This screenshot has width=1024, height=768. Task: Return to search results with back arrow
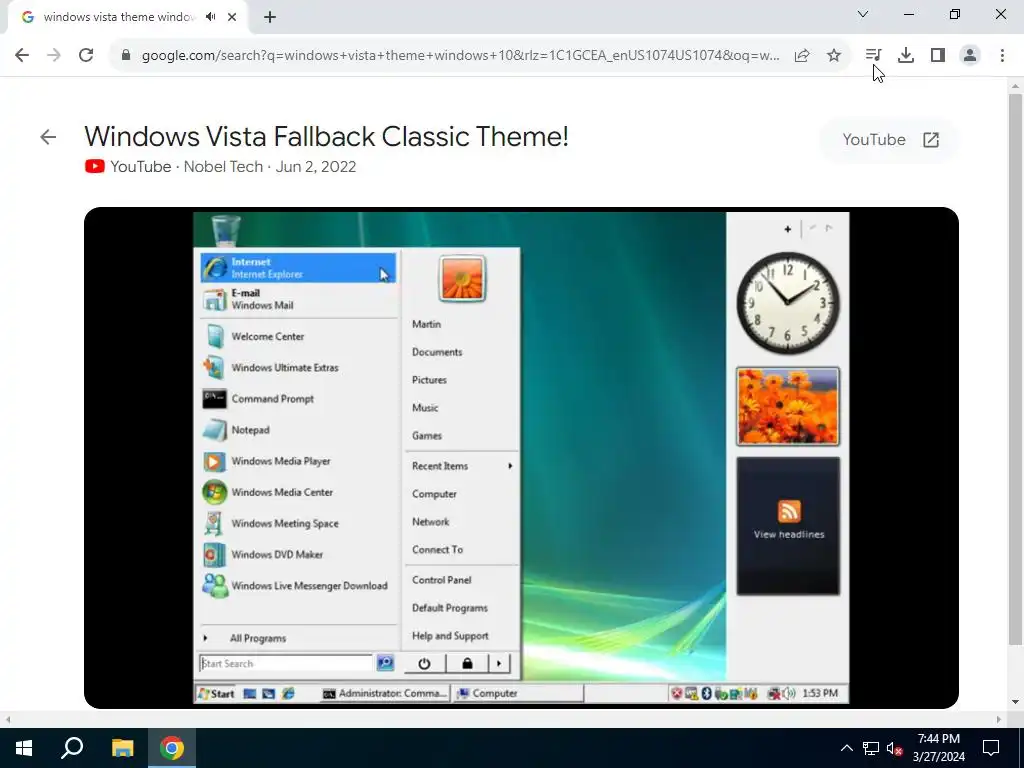coord(48,136)
